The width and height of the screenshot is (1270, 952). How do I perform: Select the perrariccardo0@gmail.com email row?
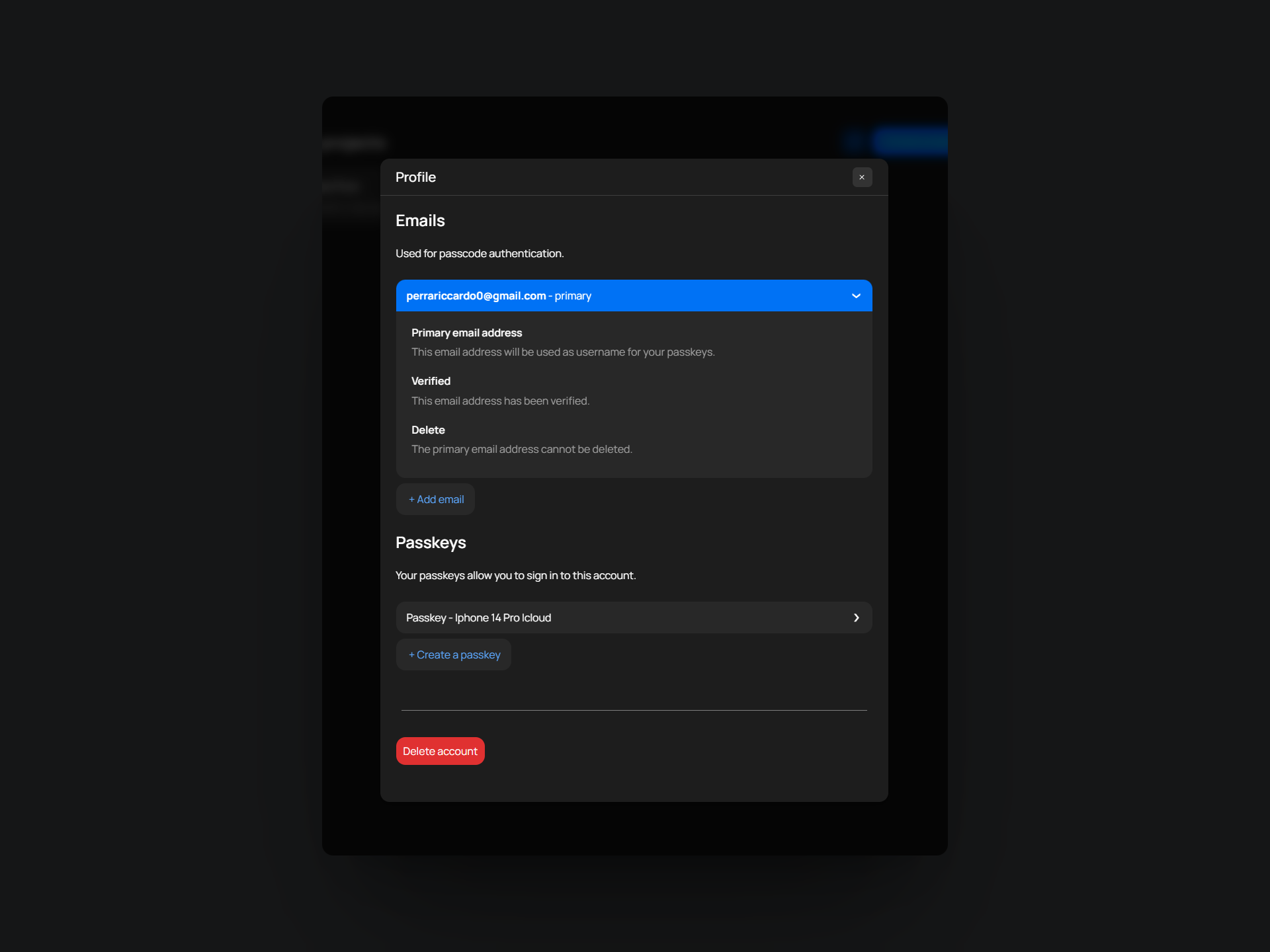[x=634, y=296]
